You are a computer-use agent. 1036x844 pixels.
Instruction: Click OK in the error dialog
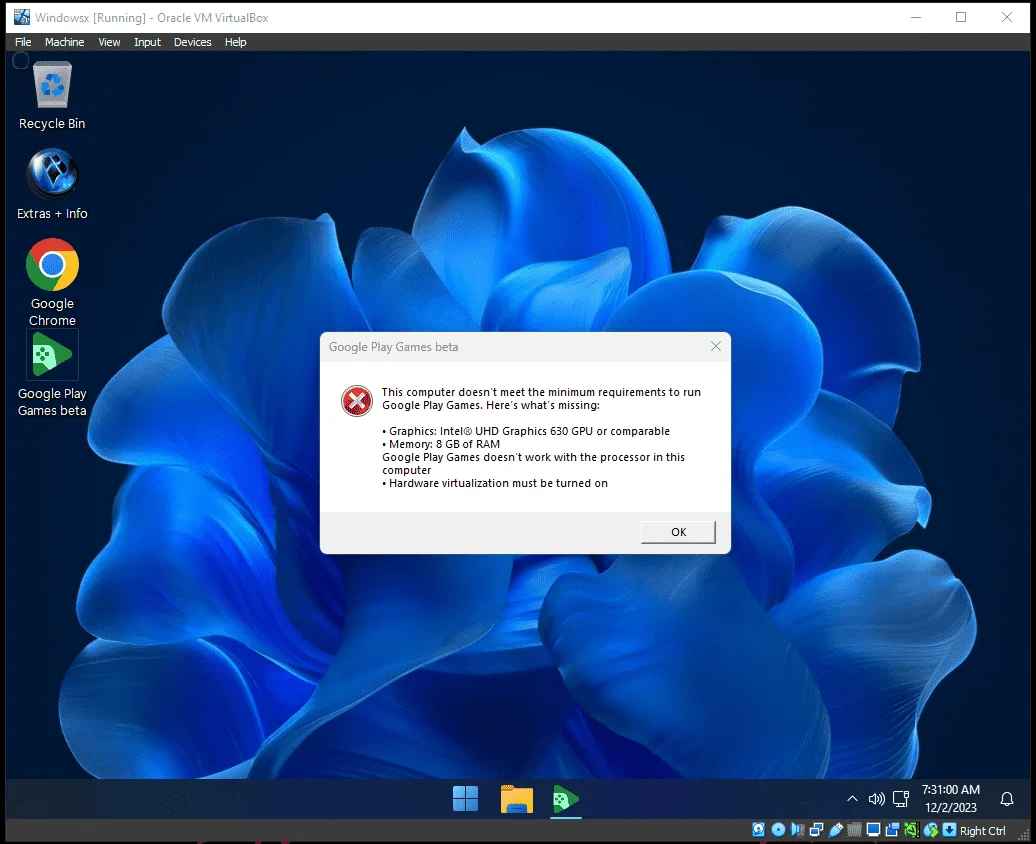point(679,532)
